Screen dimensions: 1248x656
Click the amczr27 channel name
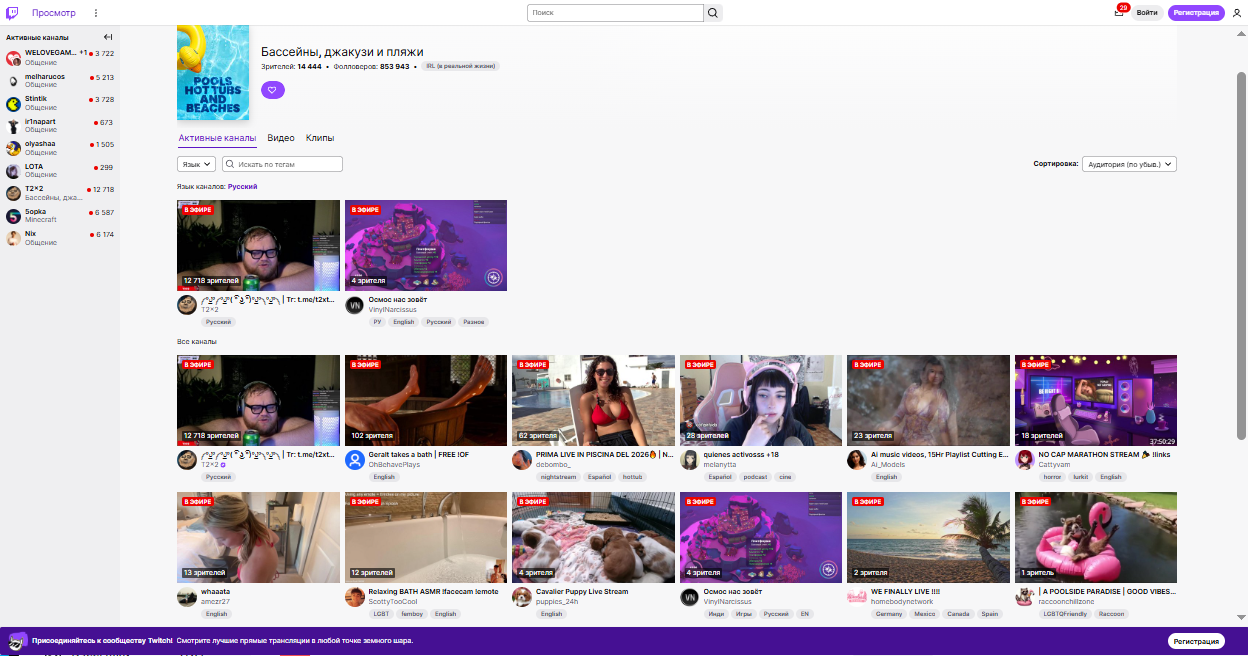pyautogui.click(x=215, y=602)
